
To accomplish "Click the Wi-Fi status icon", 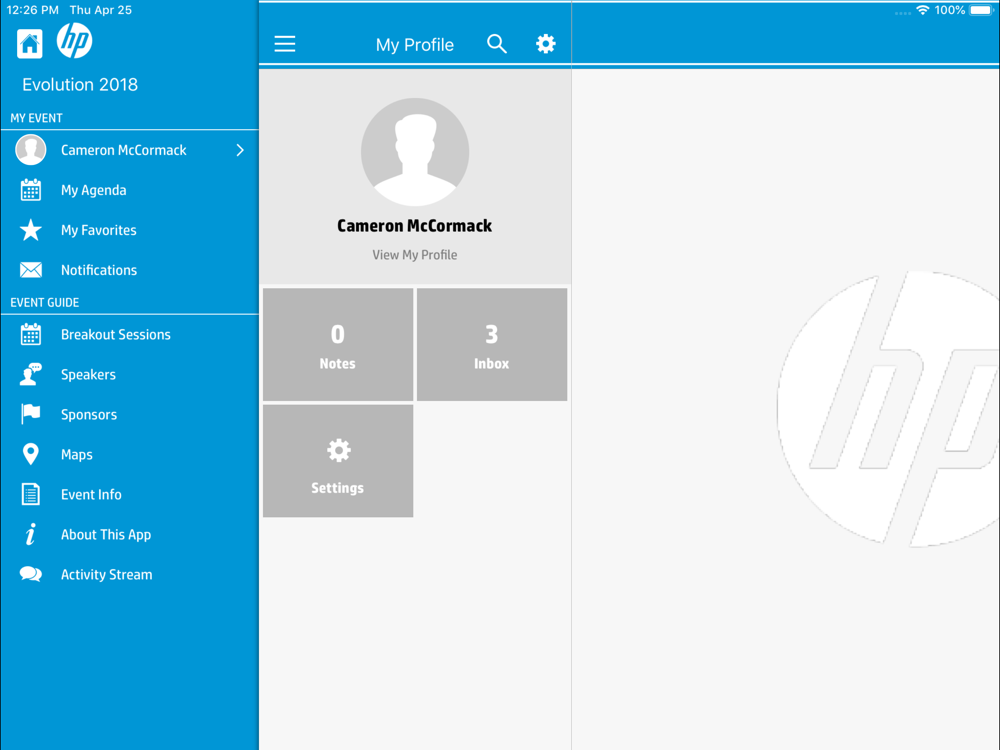I will pos(922,10).
